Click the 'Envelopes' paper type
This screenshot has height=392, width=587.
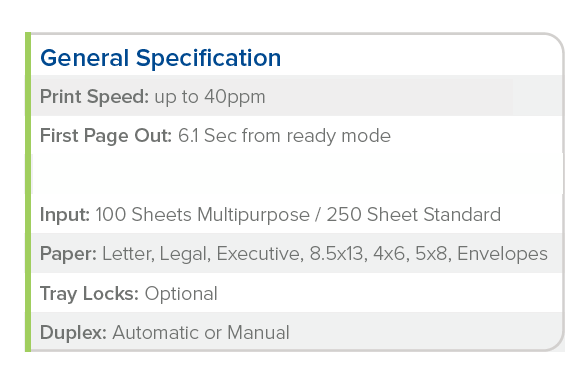coord(502,254)
